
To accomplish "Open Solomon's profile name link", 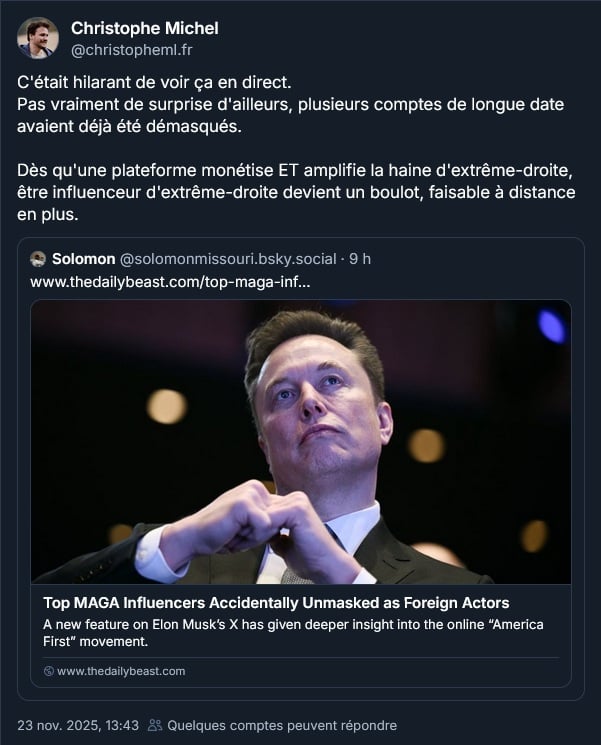I will (x=83, y=259).
